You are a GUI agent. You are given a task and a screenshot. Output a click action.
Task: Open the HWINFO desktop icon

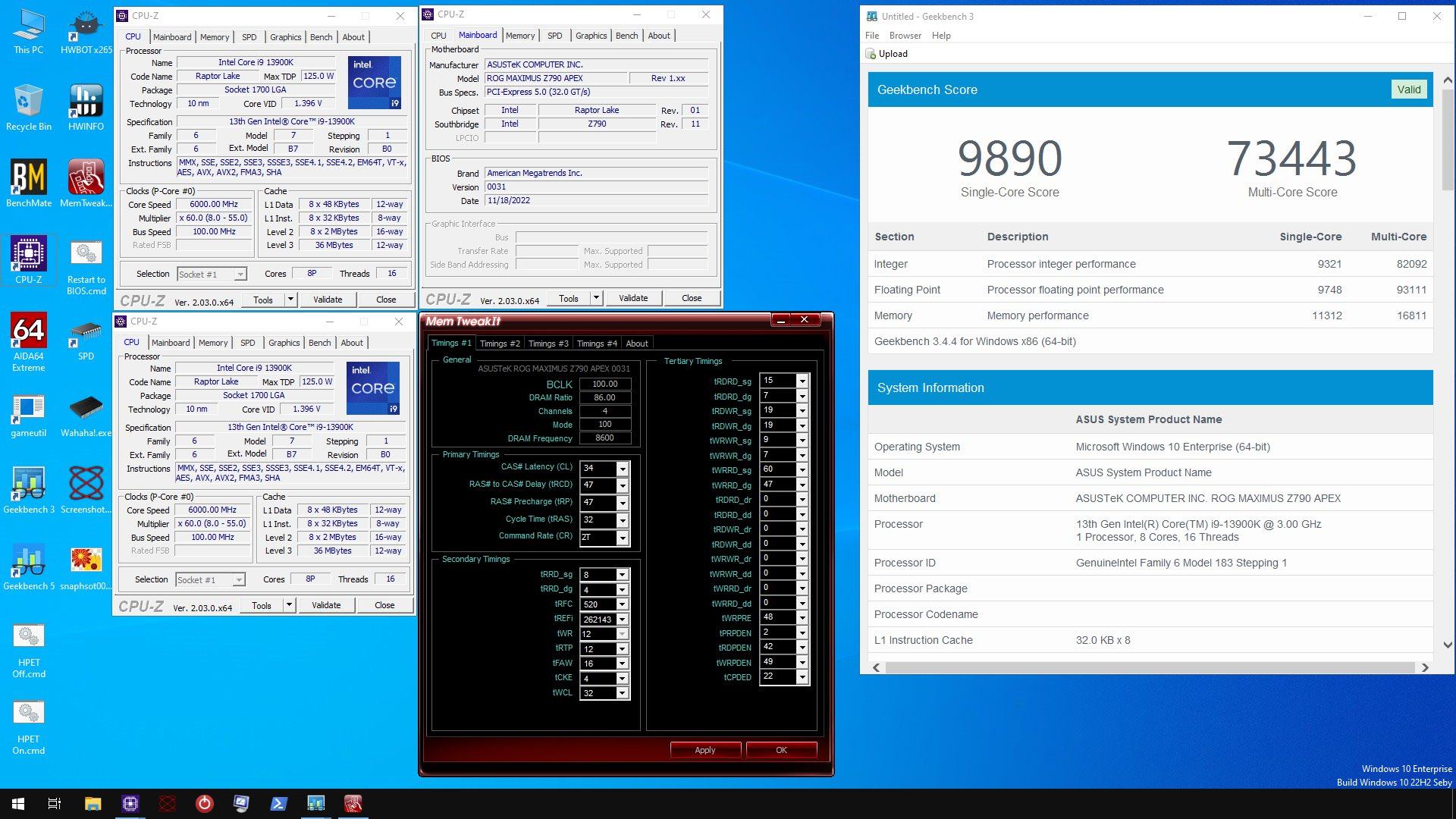[x=86, y=108]
